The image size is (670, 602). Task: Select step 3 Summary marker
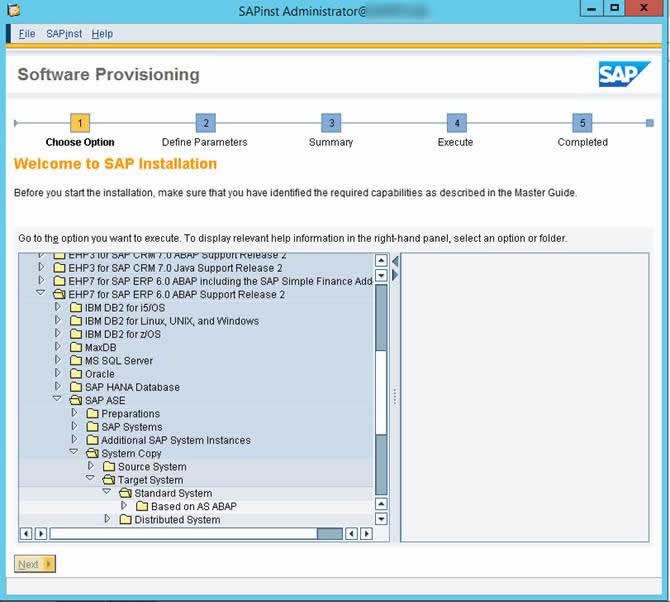(331, 123)
